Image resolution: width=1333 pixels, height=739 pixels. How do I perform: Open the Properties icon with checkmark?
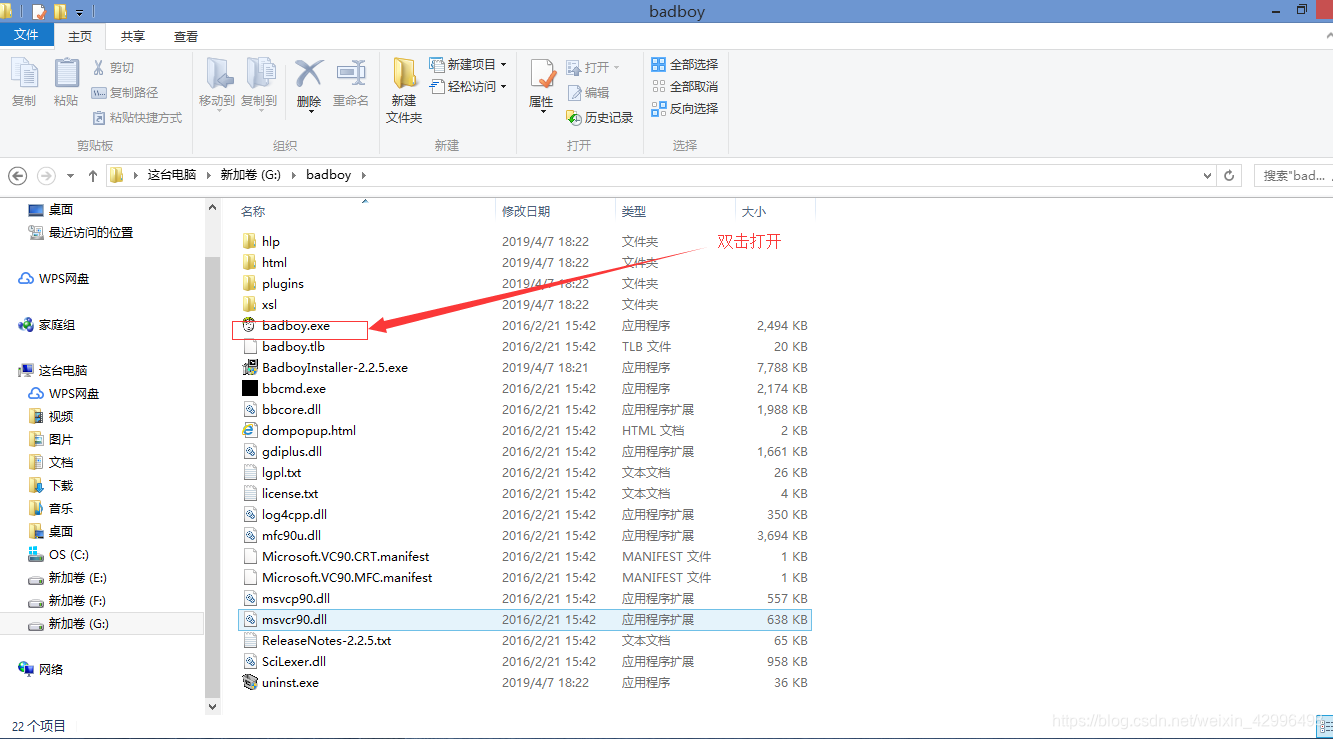[x=542, y=74]
